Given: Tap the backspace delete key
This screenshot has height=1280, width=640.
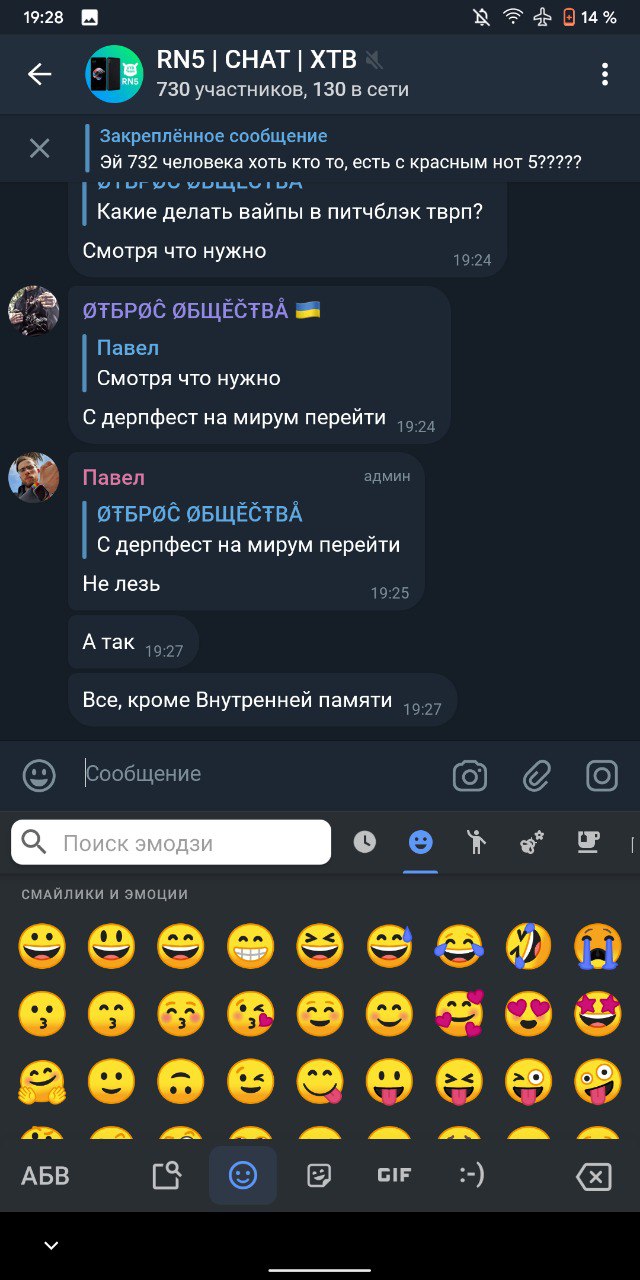Looking at the screenshot, I should (x=594, y=1177).
